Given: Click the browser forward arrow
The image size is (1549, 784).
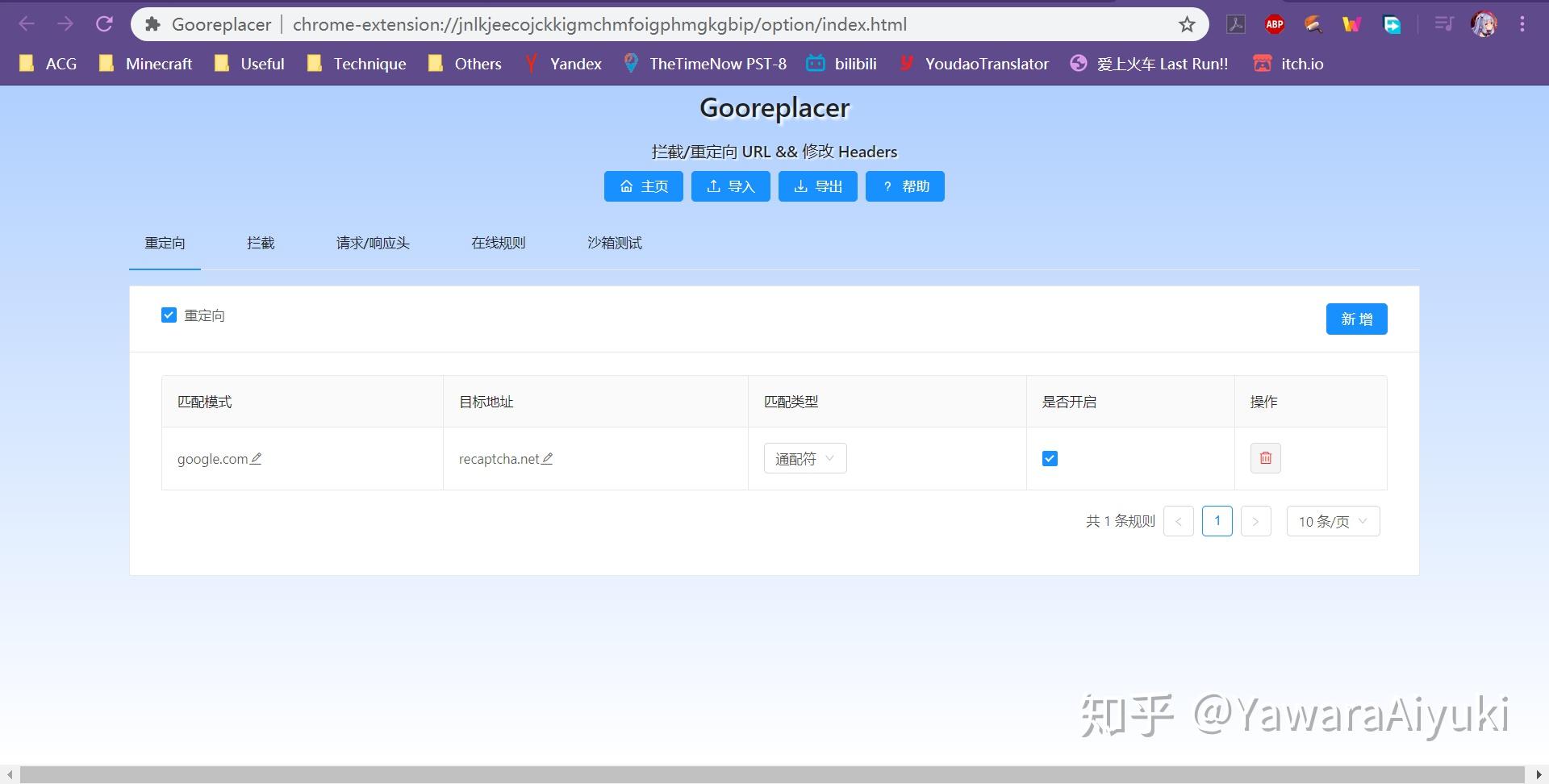Looking at the screenshot, I should coord(65,24).
